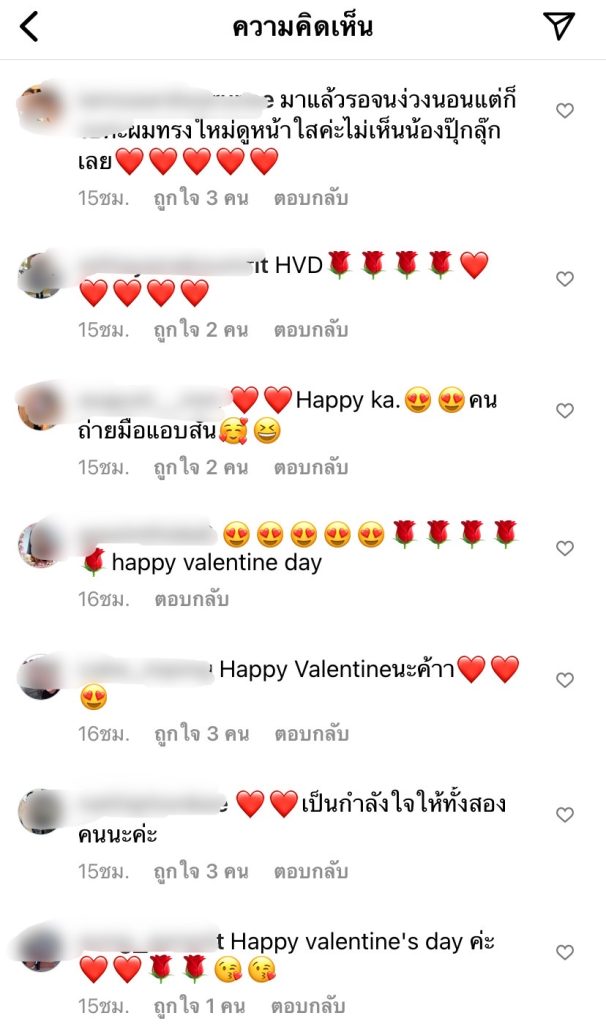The width and height of the screenshot is (606, 1024).
Task: Reply to the 'Happy ka.' comment
Action: pyautogui.click(x=311, y=468)
